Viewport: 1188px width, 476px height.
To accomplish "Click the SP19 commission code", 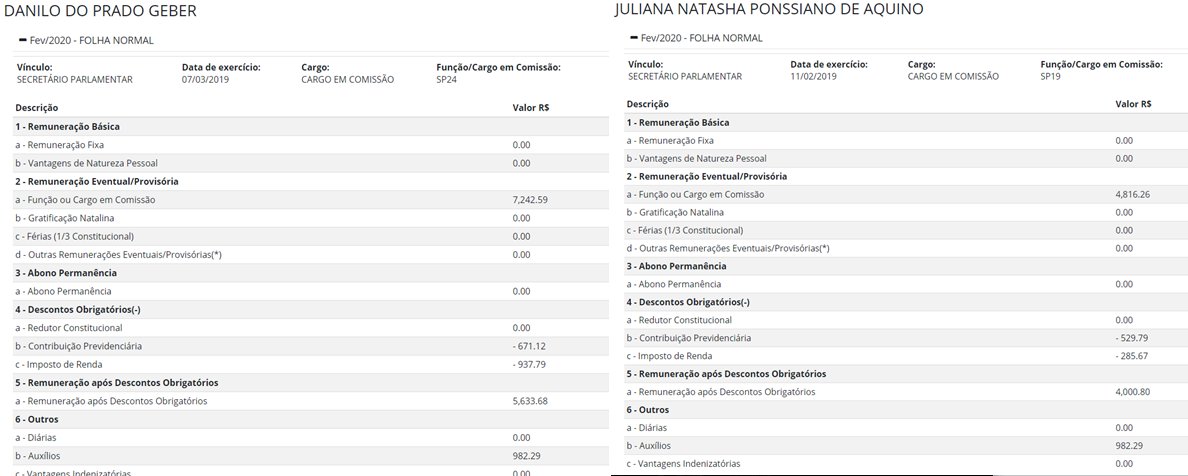I will coord(1052,76).
